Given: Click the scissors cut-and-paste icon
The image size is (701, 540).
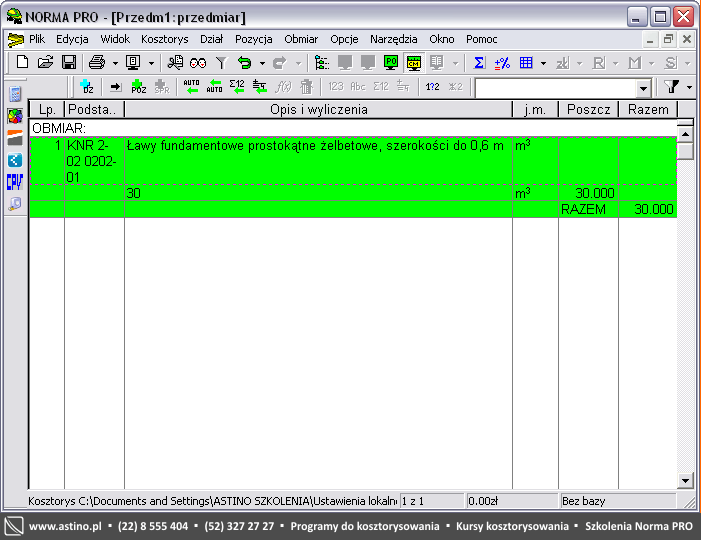Looking at the screenshot, I should click(175, 62).
